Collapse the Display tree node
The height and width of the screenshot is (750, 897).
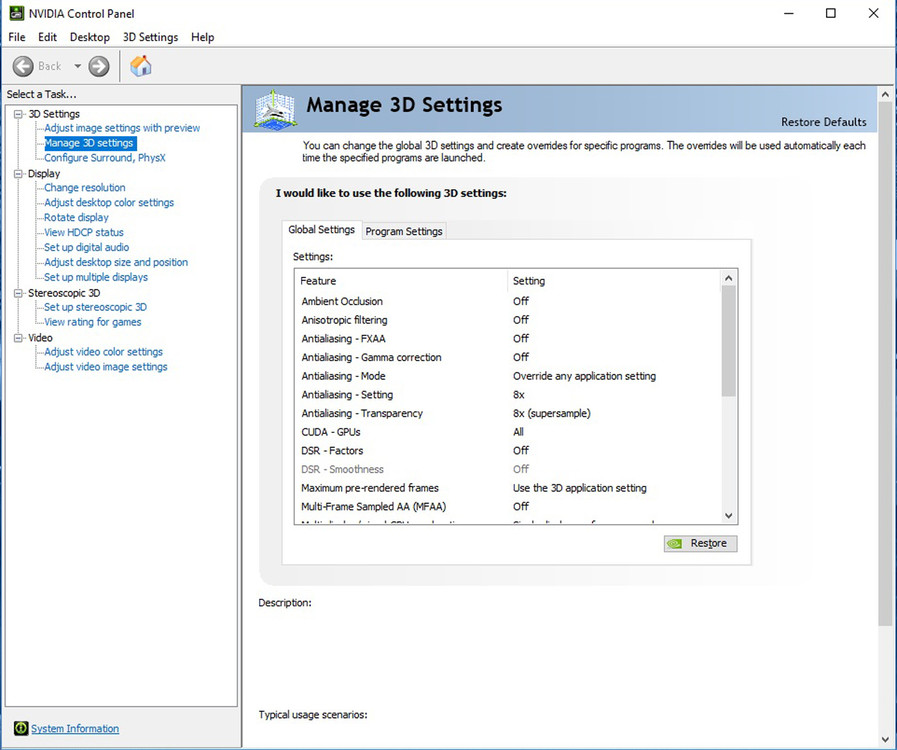[18, 173]
